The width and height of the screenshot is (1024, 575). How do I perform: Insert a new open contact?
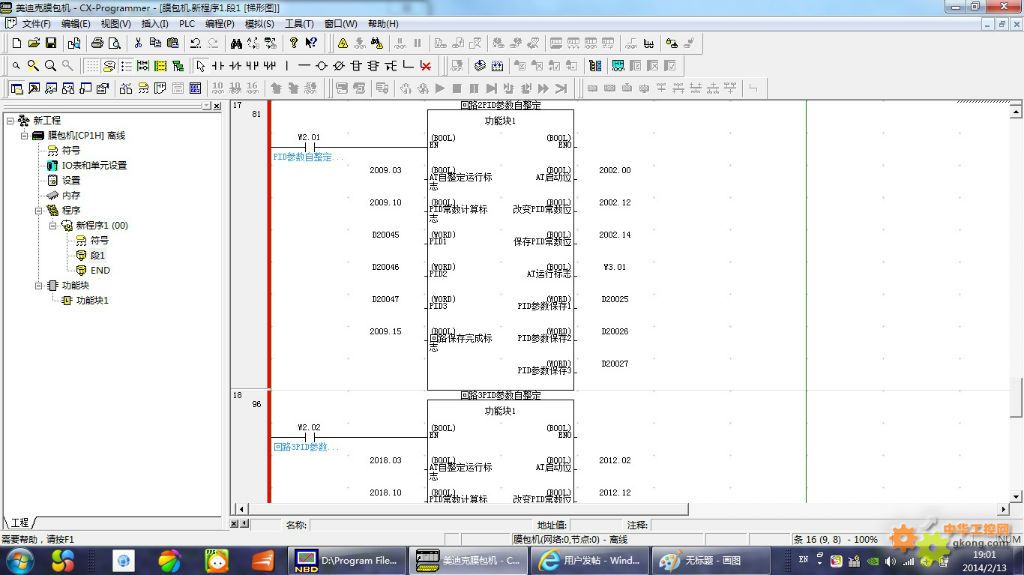[x=218, y=66]
